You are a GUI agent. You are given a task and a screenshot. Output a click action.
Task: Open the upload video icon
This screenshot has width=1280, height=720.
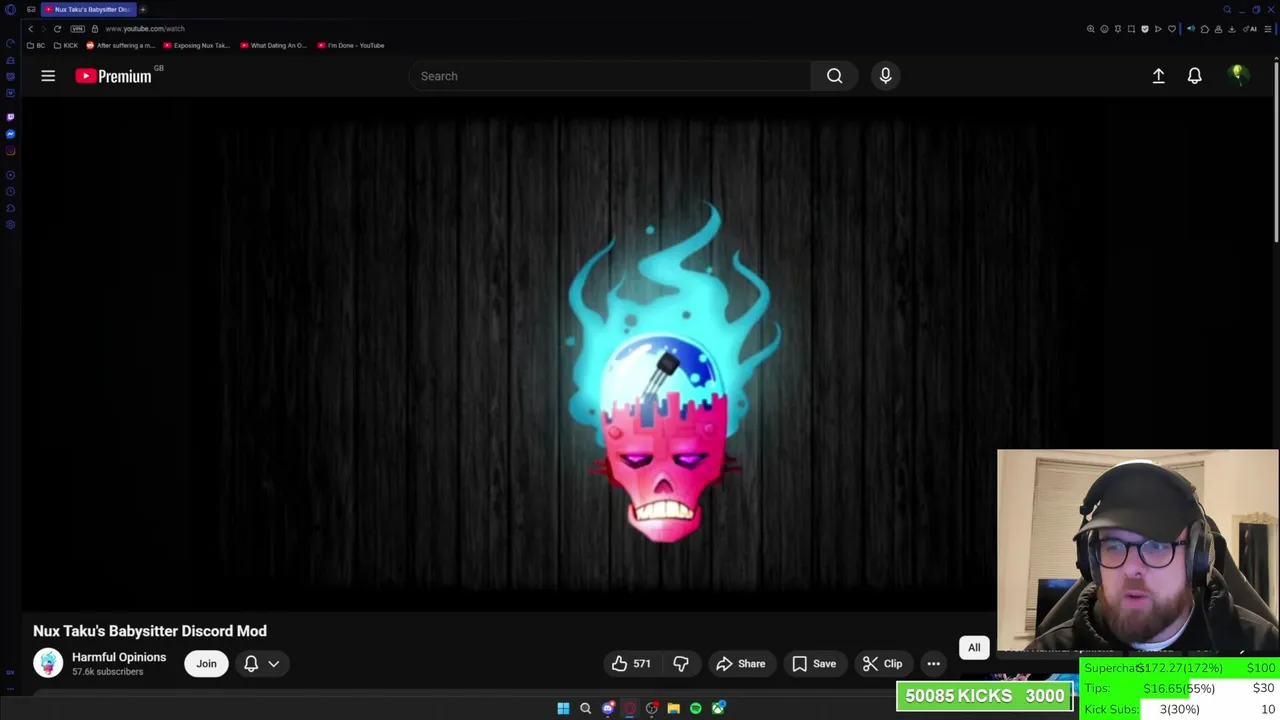tap(1158, 76)
